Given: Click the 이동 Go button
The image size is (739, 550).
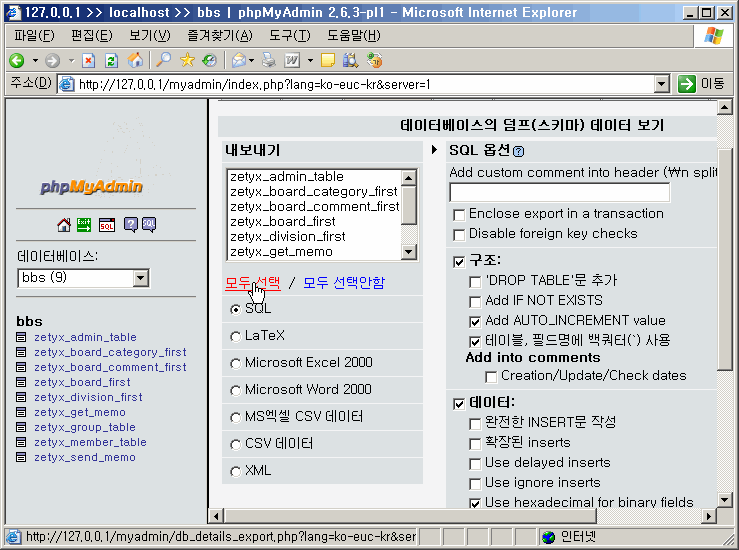Looking at the screenshot, I should click(701, 84).
